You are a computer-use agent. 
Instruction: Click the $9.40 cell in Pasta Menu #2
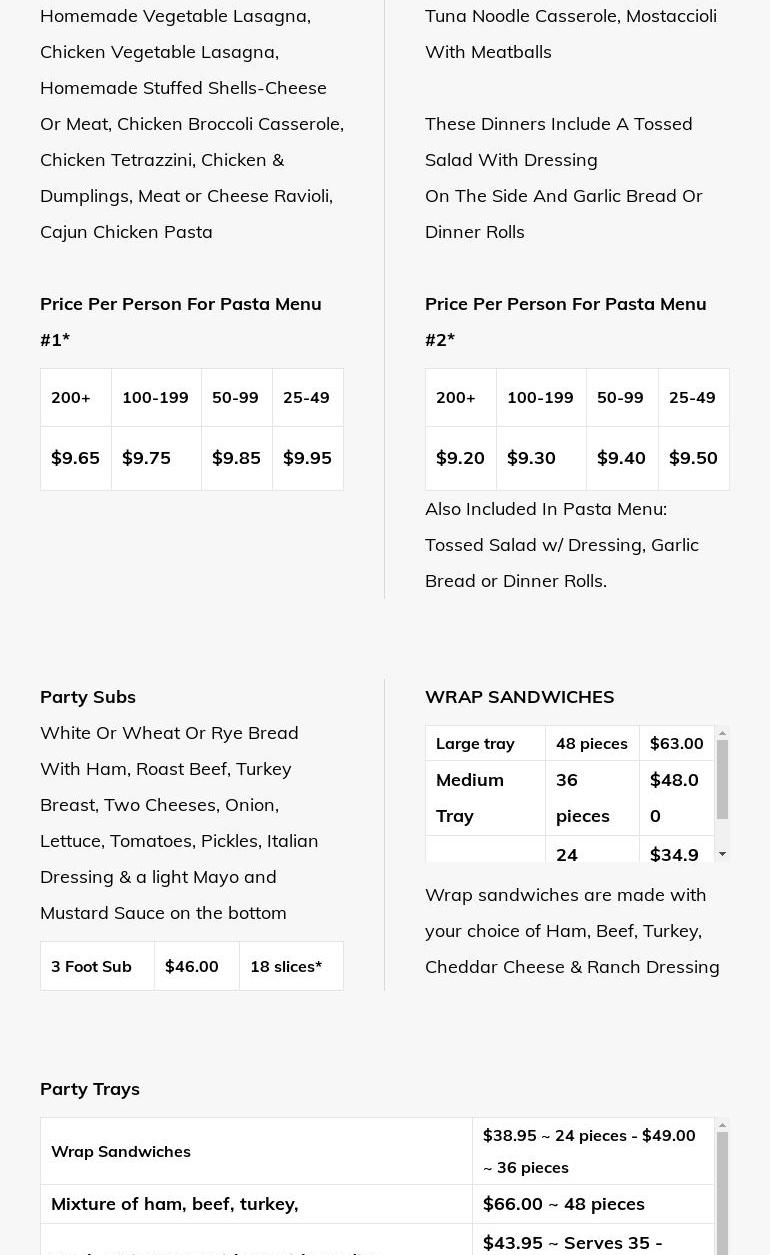[621, 458]
